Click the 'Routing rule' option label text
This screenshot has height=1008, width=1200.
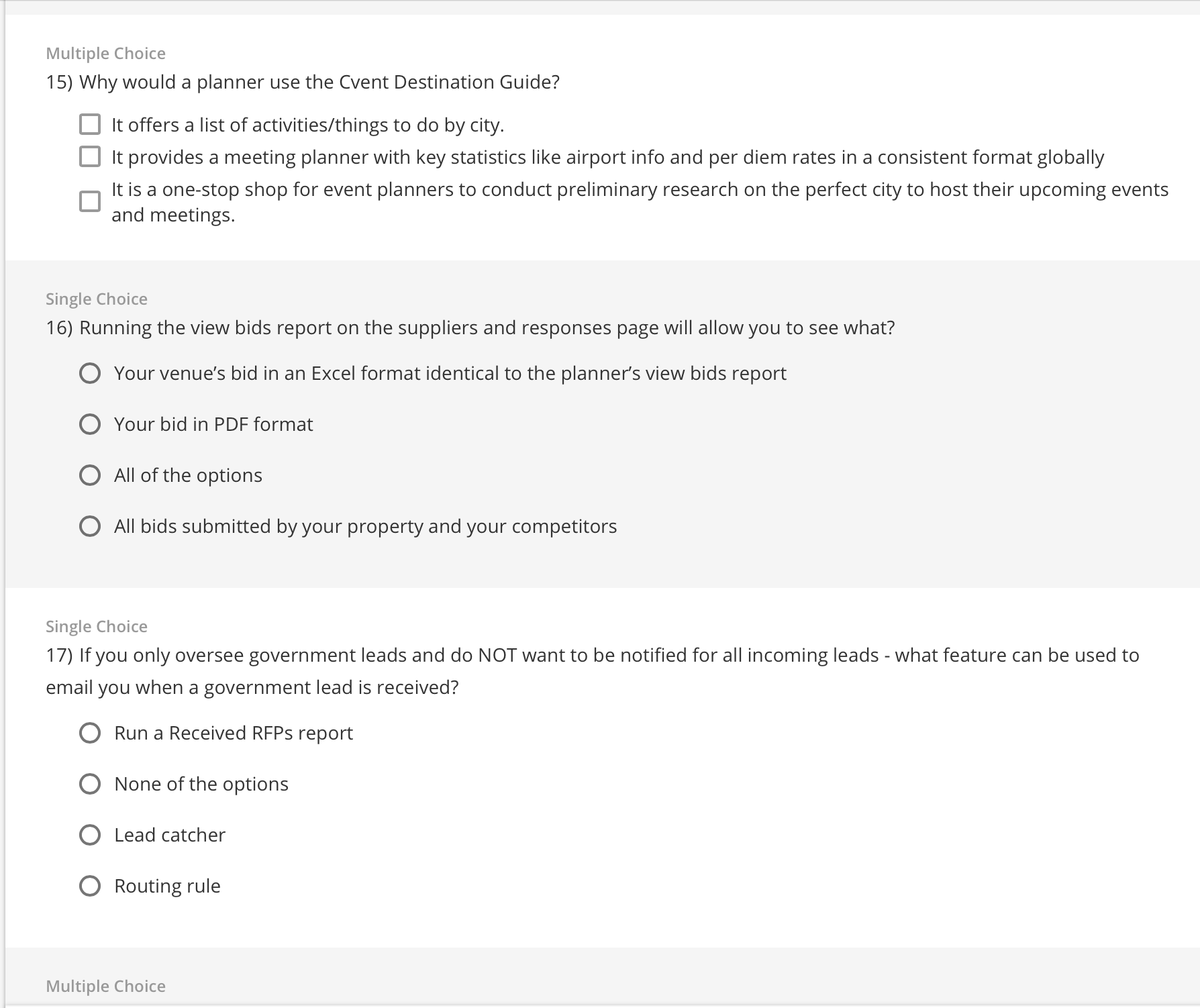click(167, 887)
